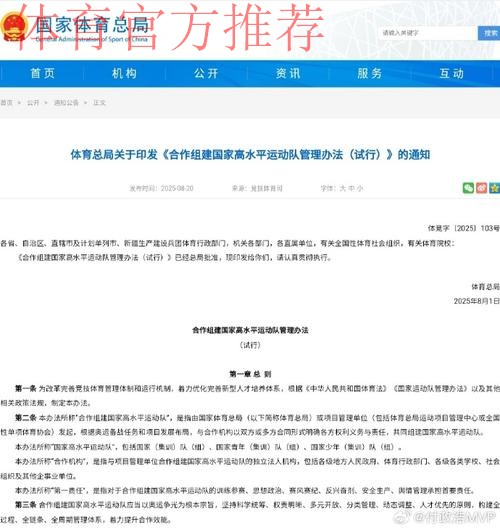Set font size to 大
The width and height of the screenshot is (500, 529).
(342, 188)
